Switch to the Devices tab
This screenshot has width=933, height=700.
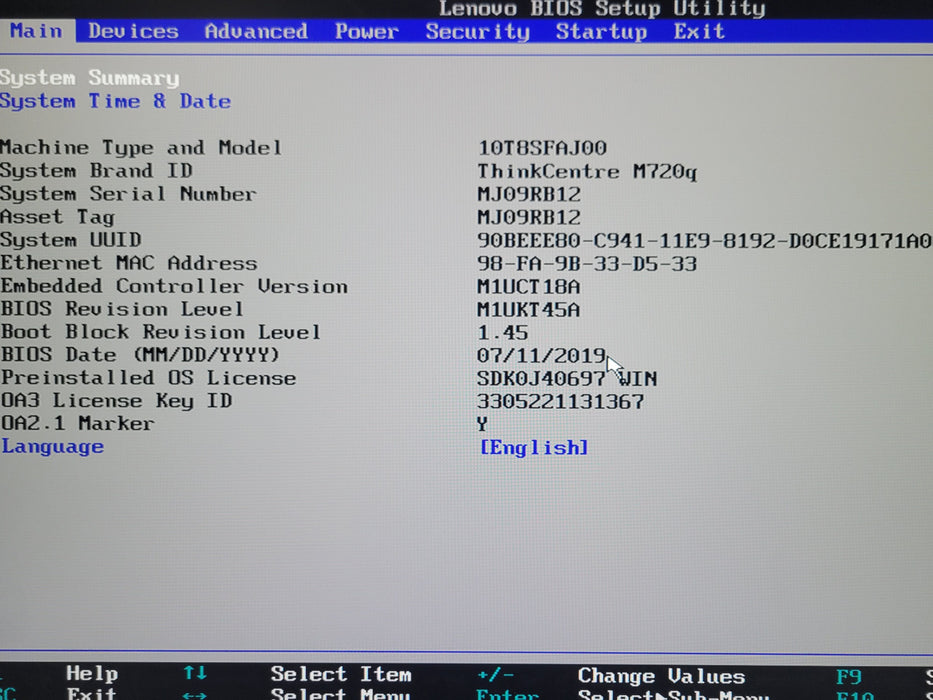tap(133, 32)
